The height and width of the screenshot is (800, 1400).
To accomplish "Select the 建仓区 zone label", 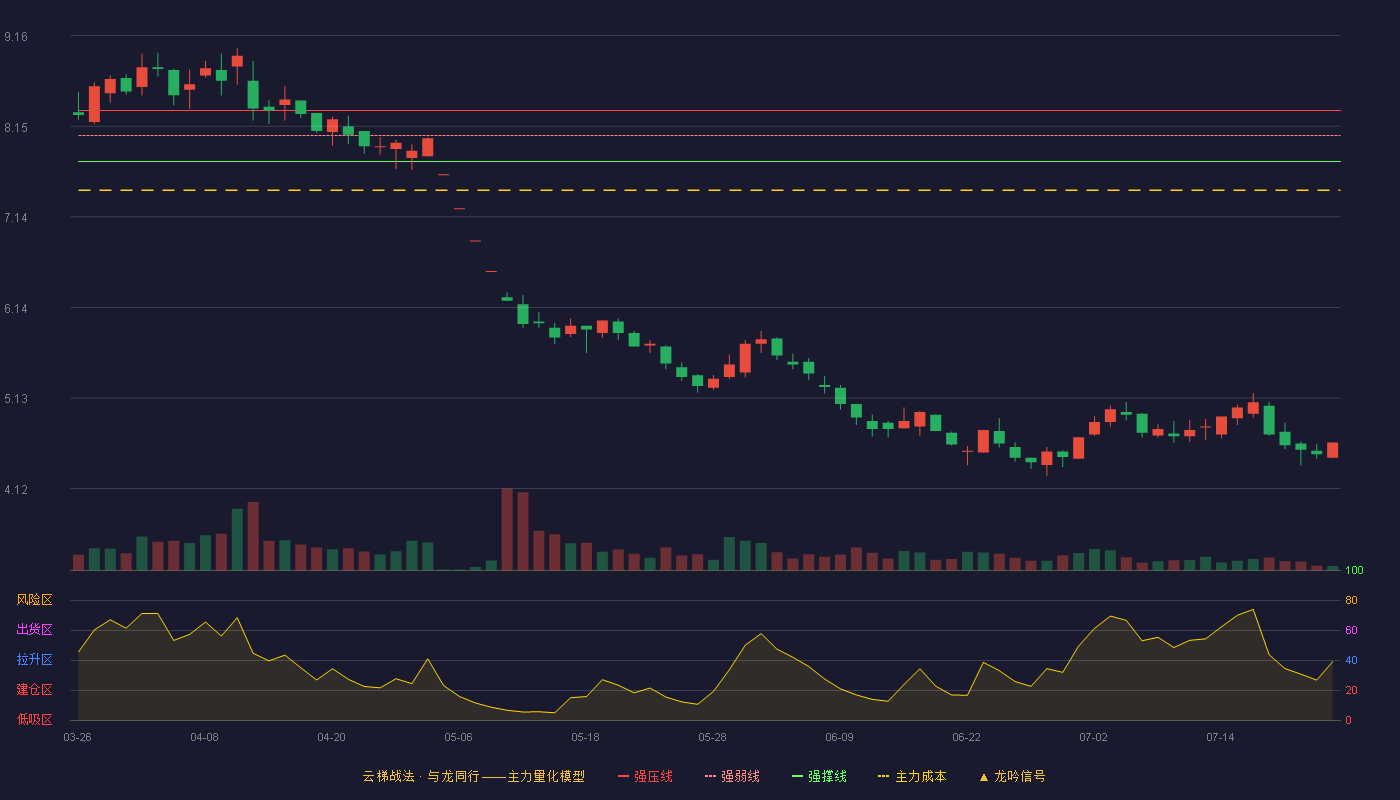I will pyautogui.click(x=34, y=690).
